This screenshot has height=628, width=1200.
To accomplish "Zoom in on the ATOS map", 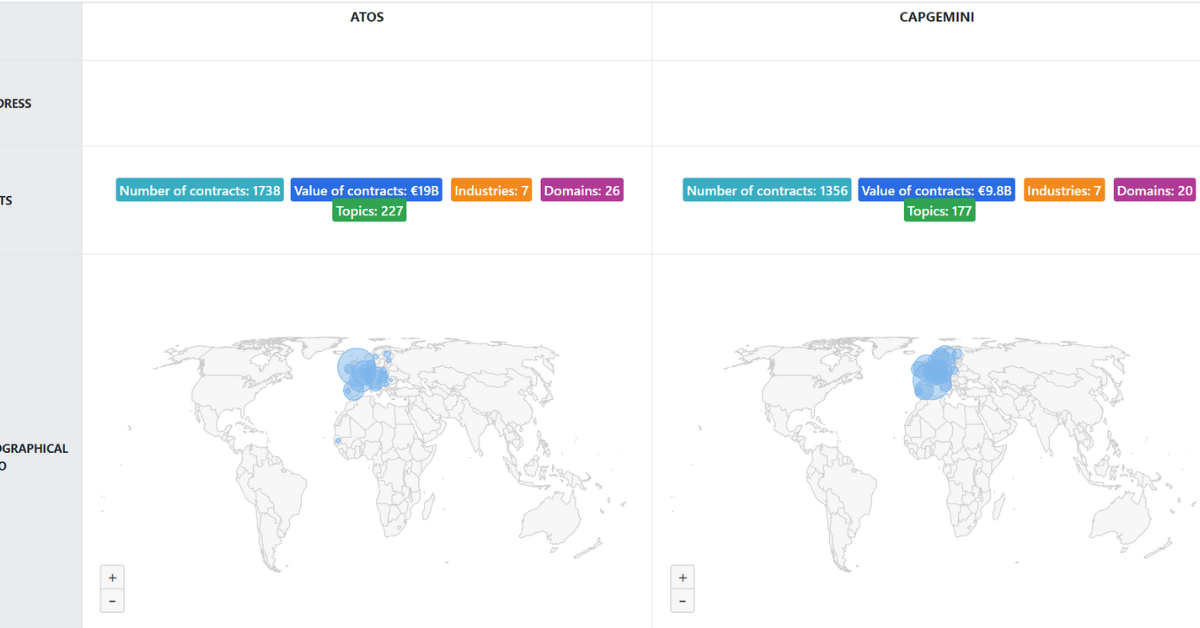I will 112,577.
